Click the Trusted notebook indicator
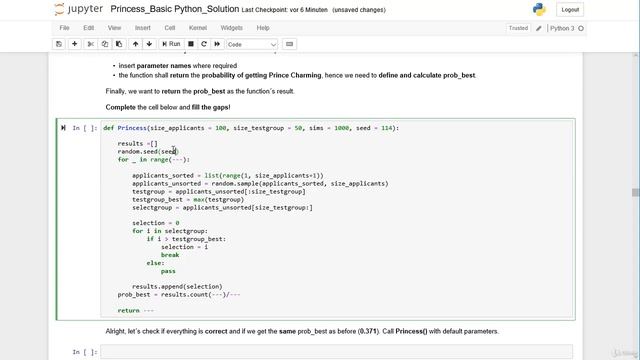 (x=518, y=28)
